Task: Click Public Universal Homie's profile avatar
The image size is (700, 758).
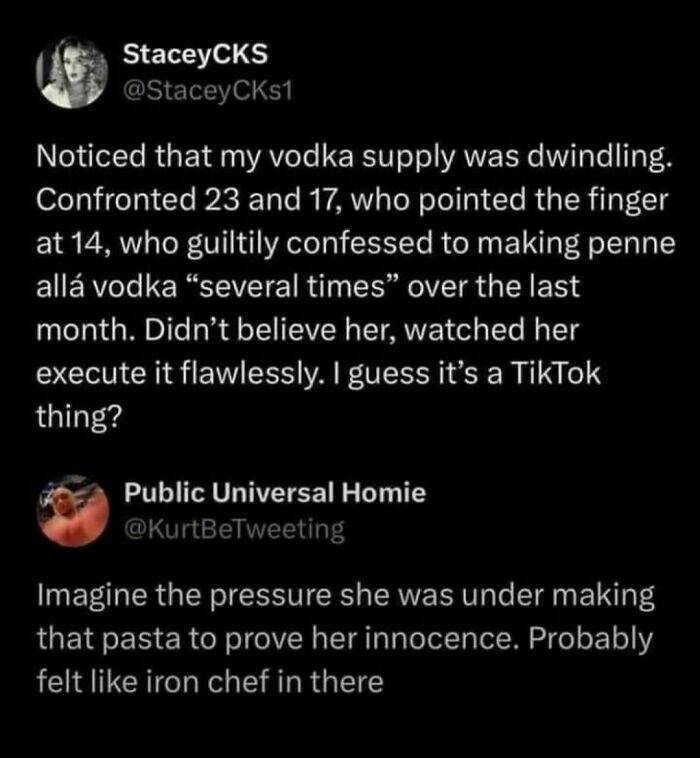Action: (72, 510)
